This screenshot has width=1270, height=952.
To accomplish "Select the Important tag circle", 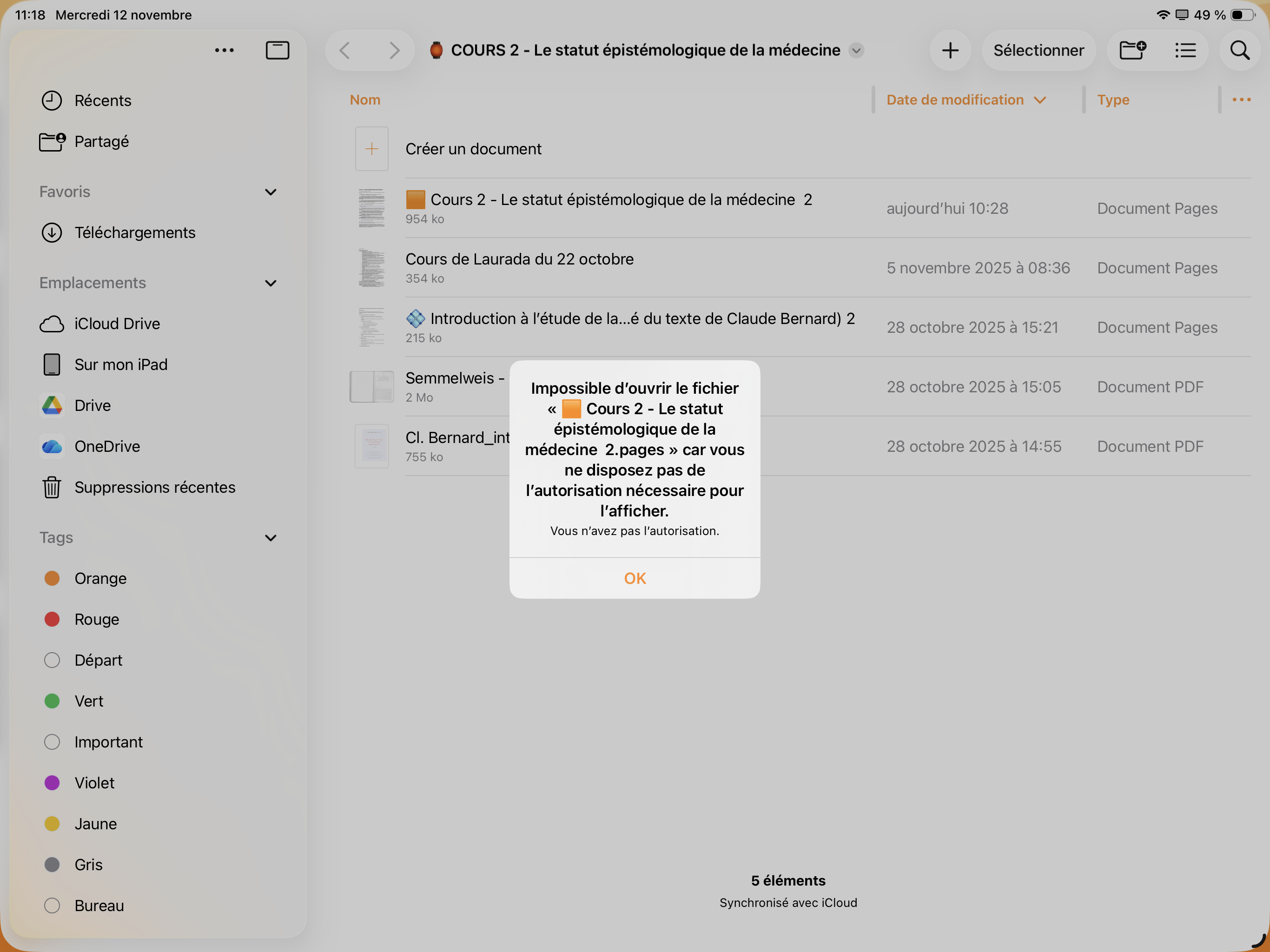I will [52, 742].
